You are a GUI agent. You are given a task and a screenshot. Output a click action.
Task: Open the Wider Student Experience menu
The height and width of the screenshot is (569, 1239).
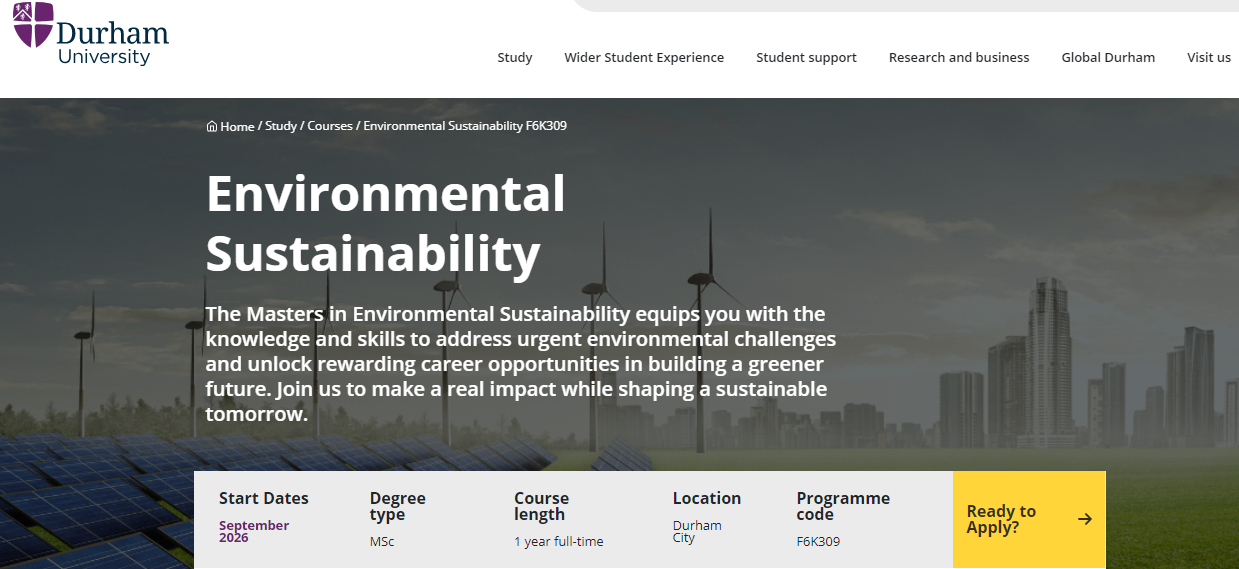[643, 58]
